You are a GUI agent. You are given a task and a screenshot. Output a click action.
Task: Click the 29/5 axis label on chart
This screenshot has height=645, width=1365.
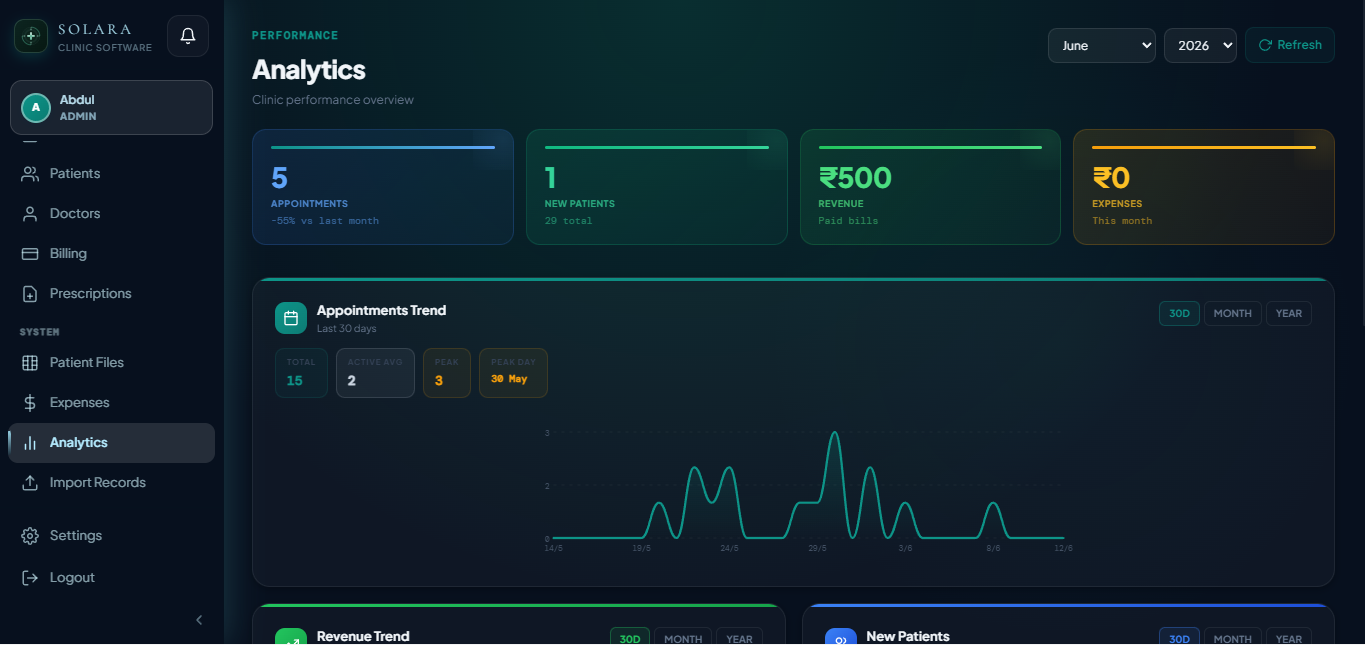pos(817,548)
